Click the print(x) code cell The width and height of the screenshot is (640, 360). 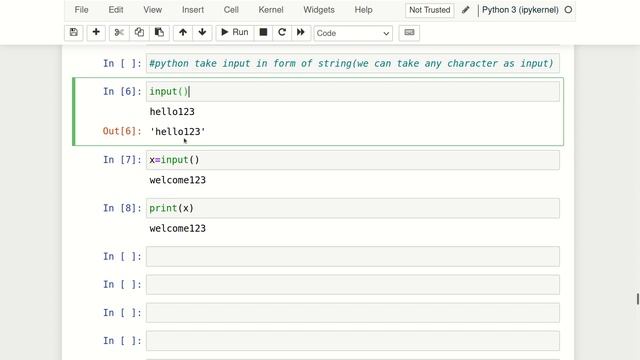pyautogui.click(x=353, y=208)
